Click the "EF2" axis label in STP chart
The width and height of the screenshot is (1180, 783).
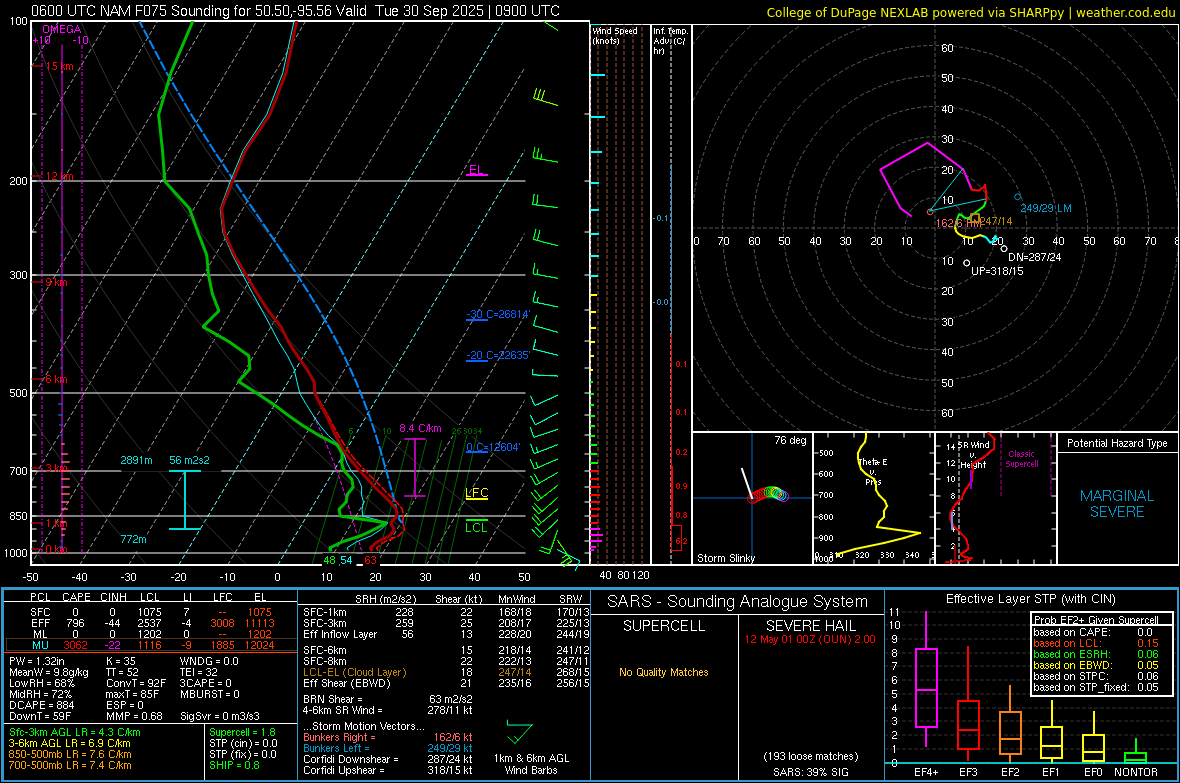[1010, 772]
